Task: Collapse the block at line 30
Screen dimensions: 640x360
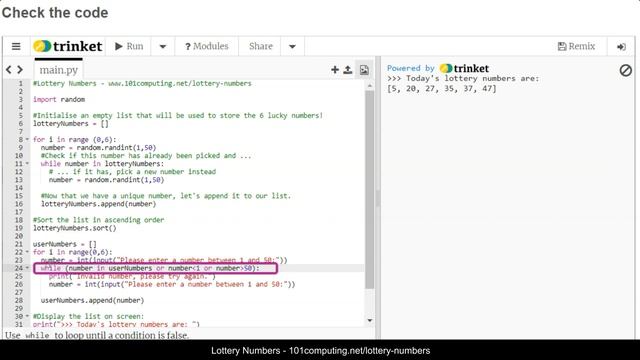Action: point(27,316)
